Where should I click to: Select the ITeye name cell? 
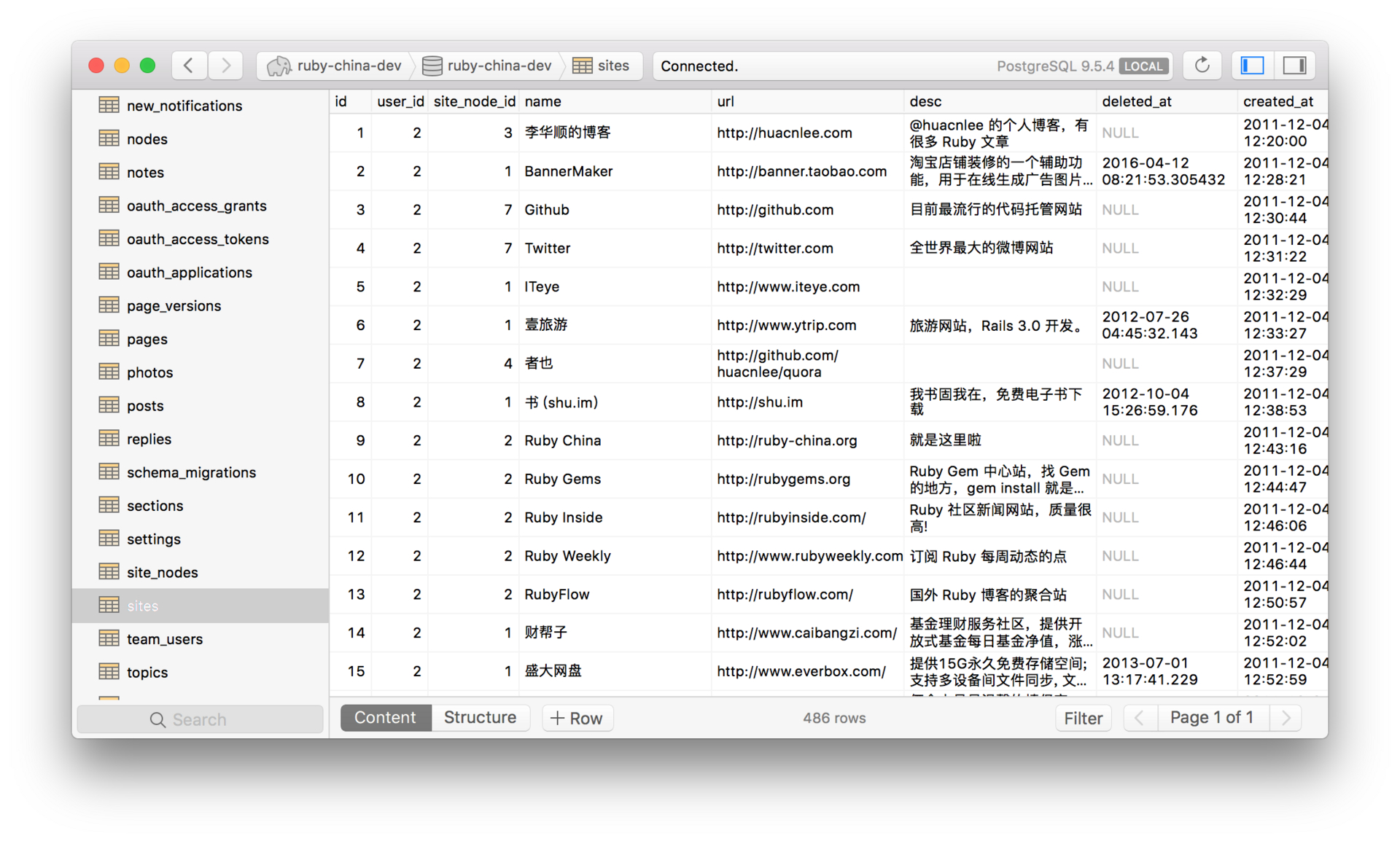(615, 286)
